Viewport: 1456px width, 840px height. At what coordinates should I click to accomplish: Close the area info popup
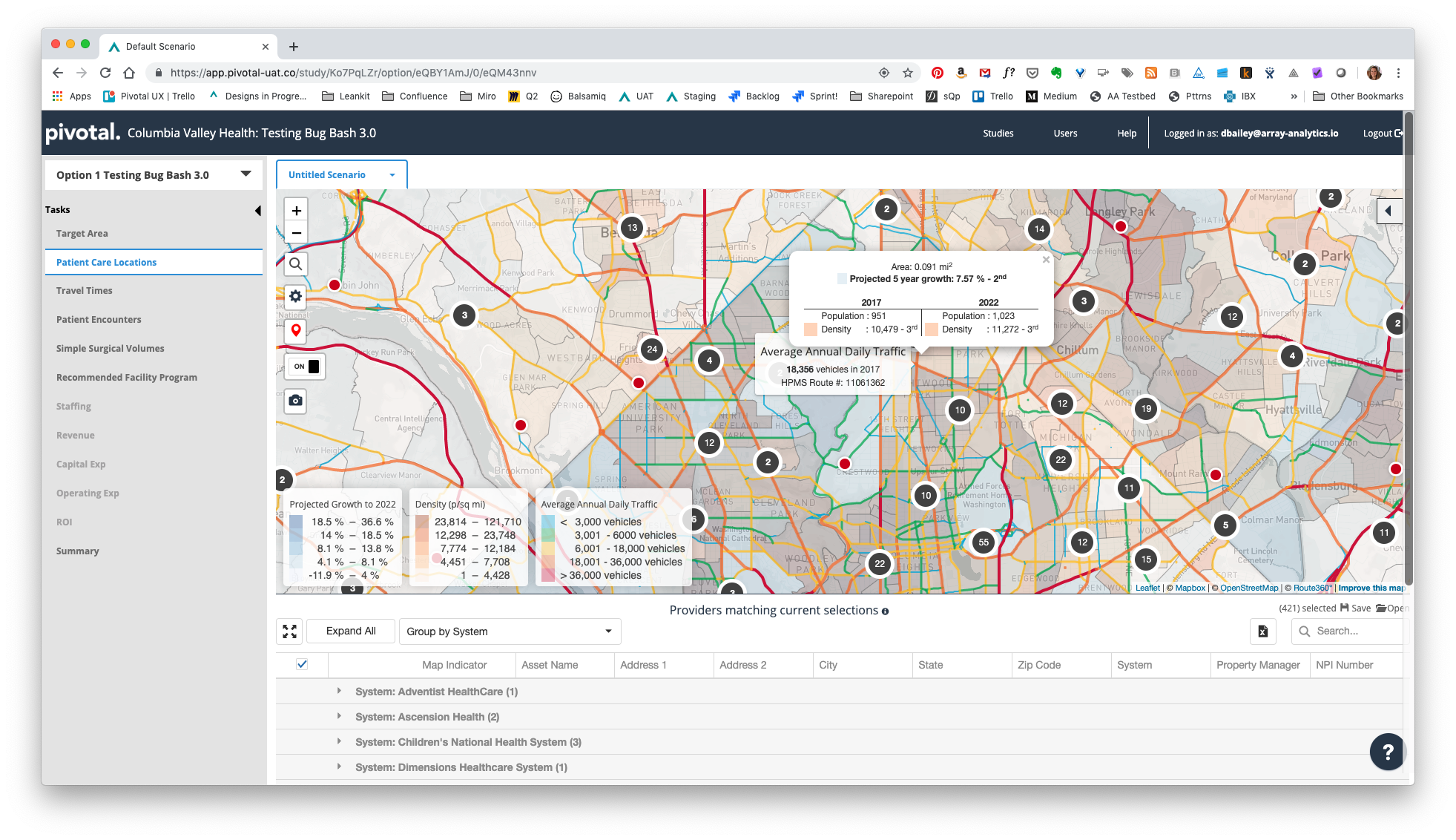tap(1046, 260)
